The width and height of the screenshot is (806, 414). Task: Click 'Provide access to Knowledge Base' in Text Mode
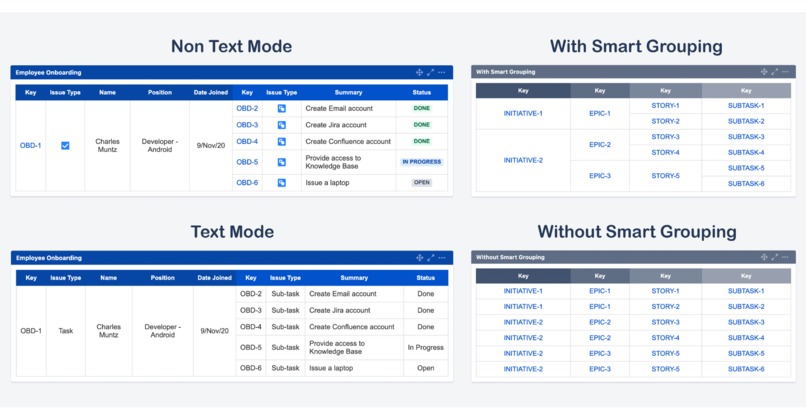point(337,348)
